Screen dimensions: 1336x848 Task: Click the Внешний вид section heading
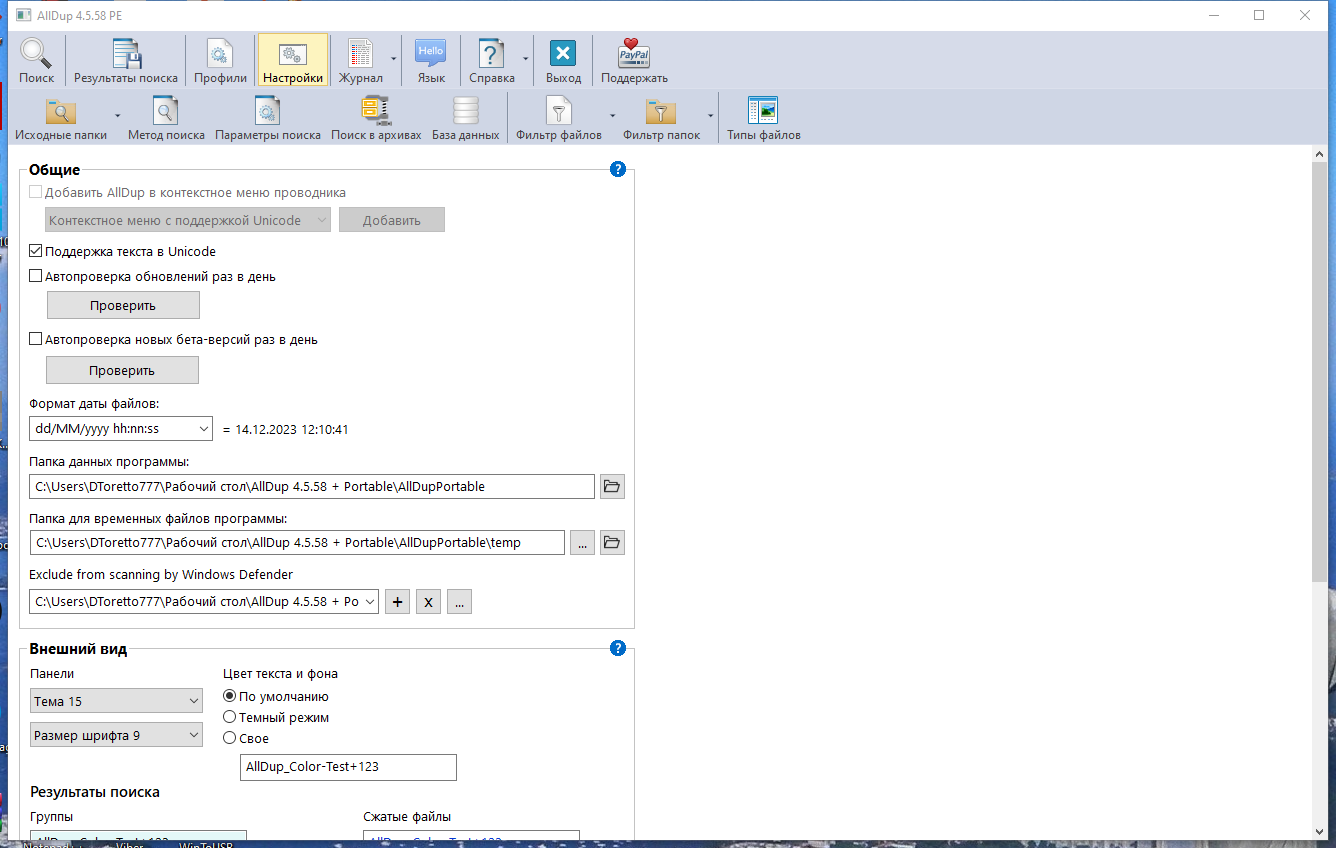pyautogui.click(x=78, y=649)
